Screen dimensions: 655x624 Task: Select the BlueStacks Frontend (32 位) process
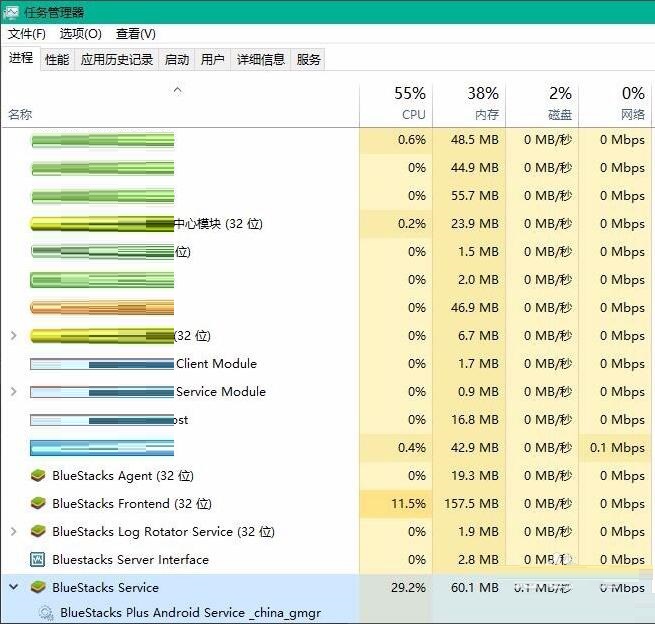[x=132, y=503]
